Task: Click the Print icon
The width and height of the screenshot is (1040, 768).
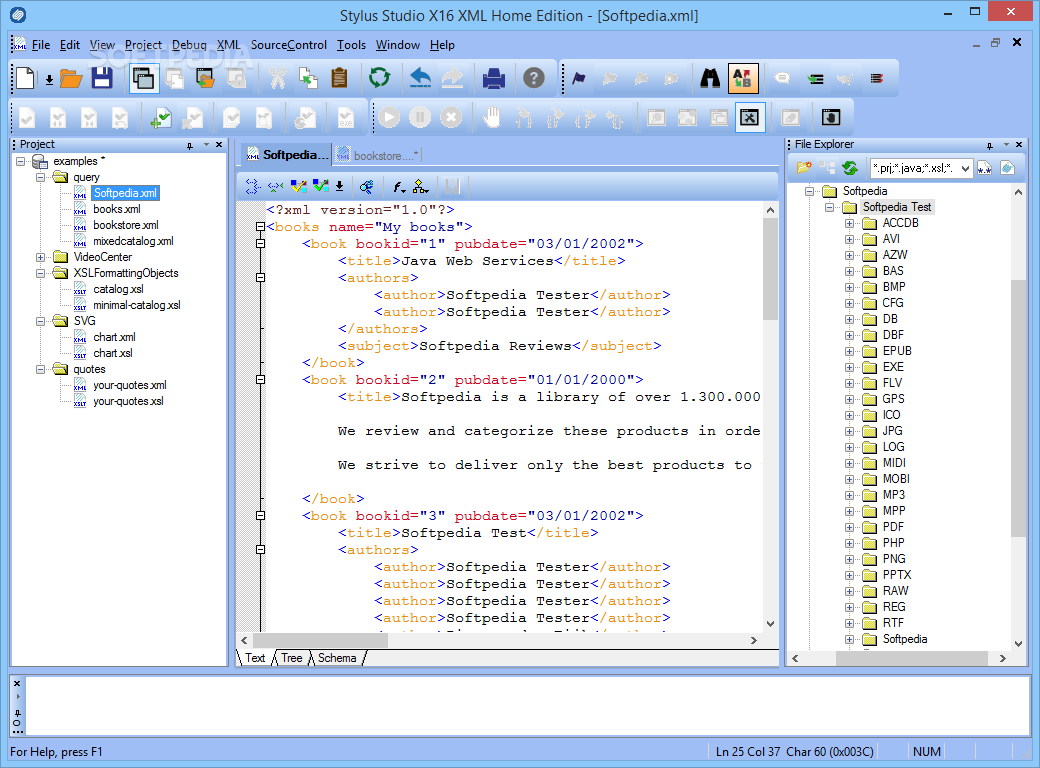Action: point(493,78)
